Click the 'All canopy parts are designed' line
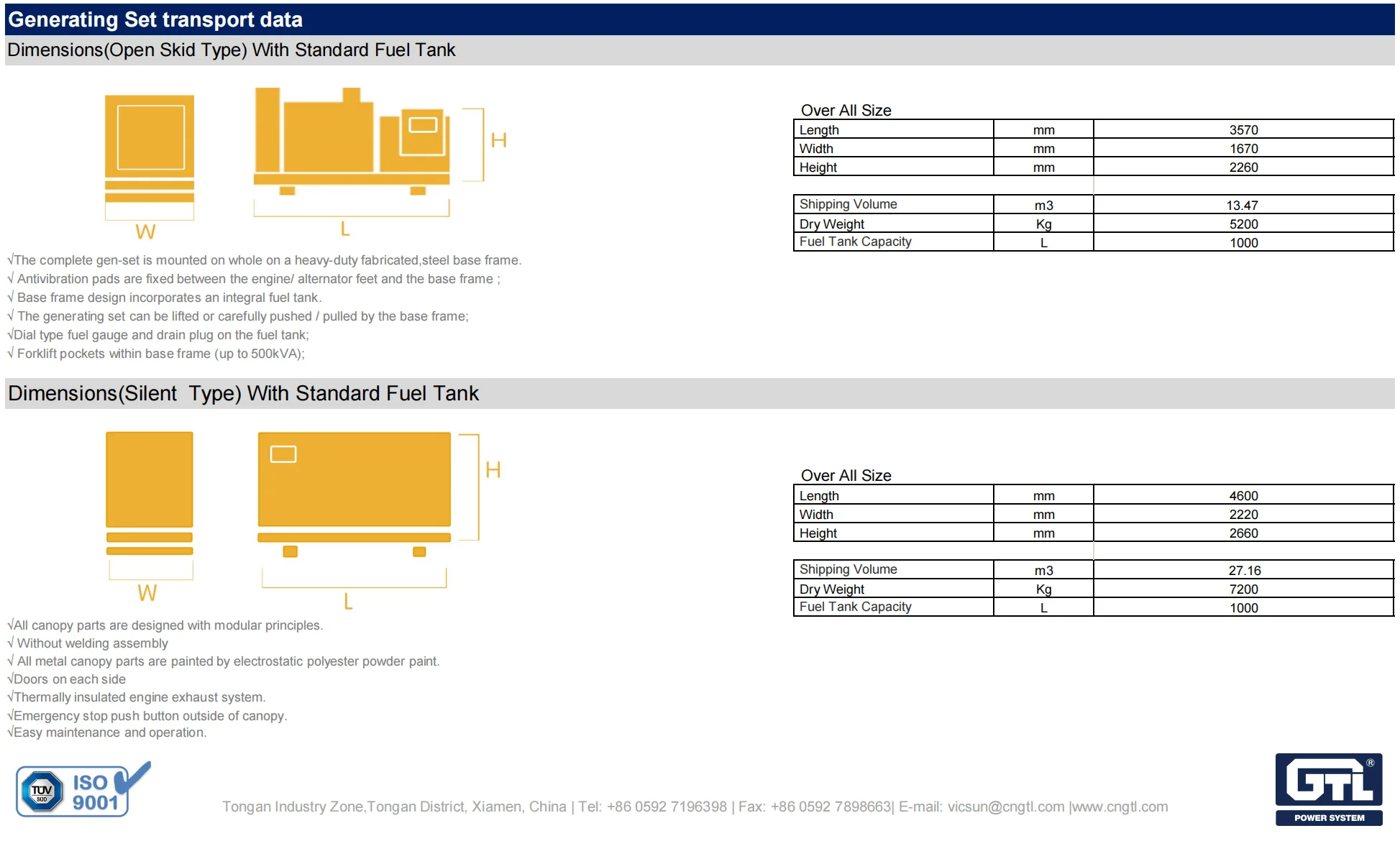1400x841 pixels. (165, 625)
